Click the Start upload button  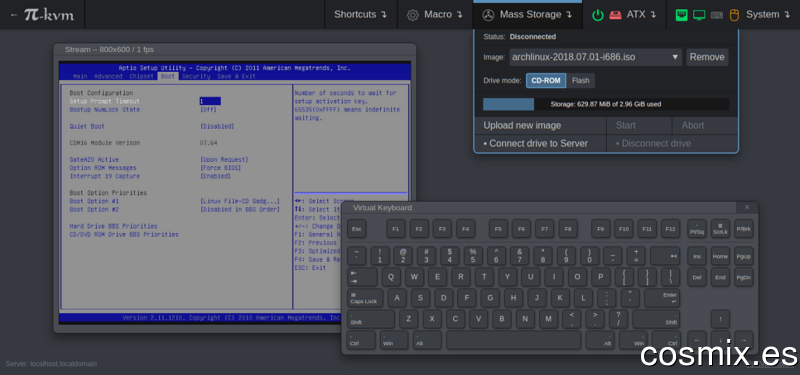click(x=639, y=126)
